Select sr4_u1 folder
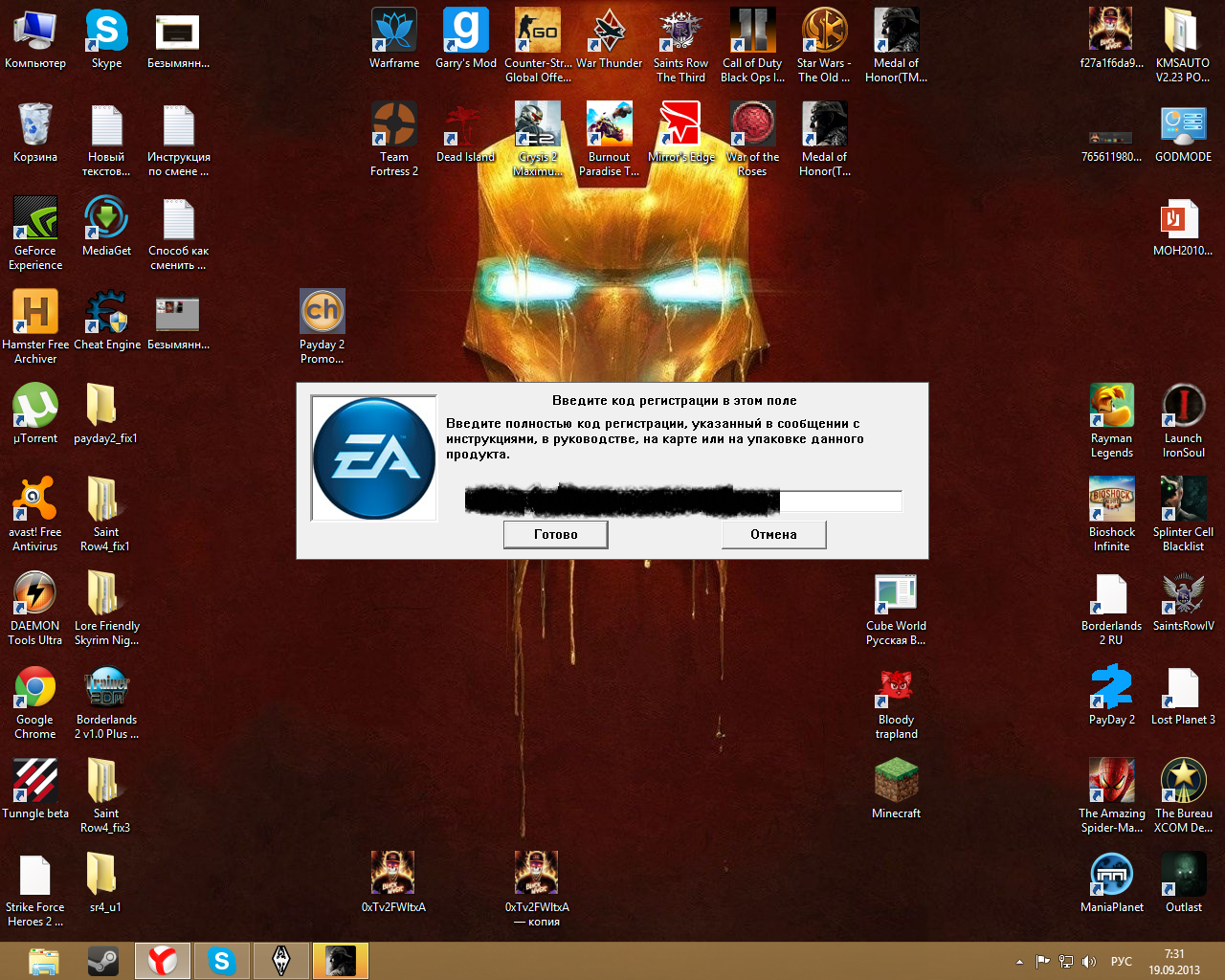 (106, 883)
